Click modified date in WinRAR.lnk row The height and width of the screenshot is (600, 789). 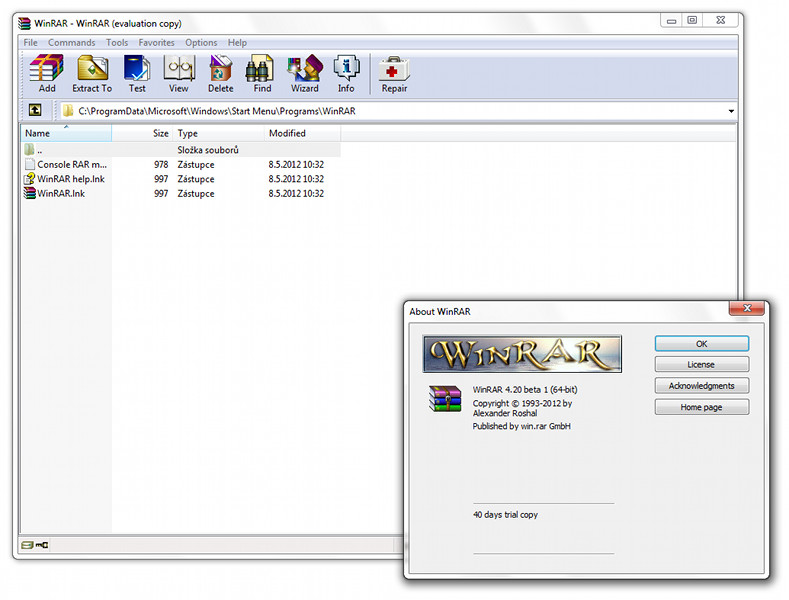pyautogui.click(x=296, y=194)
